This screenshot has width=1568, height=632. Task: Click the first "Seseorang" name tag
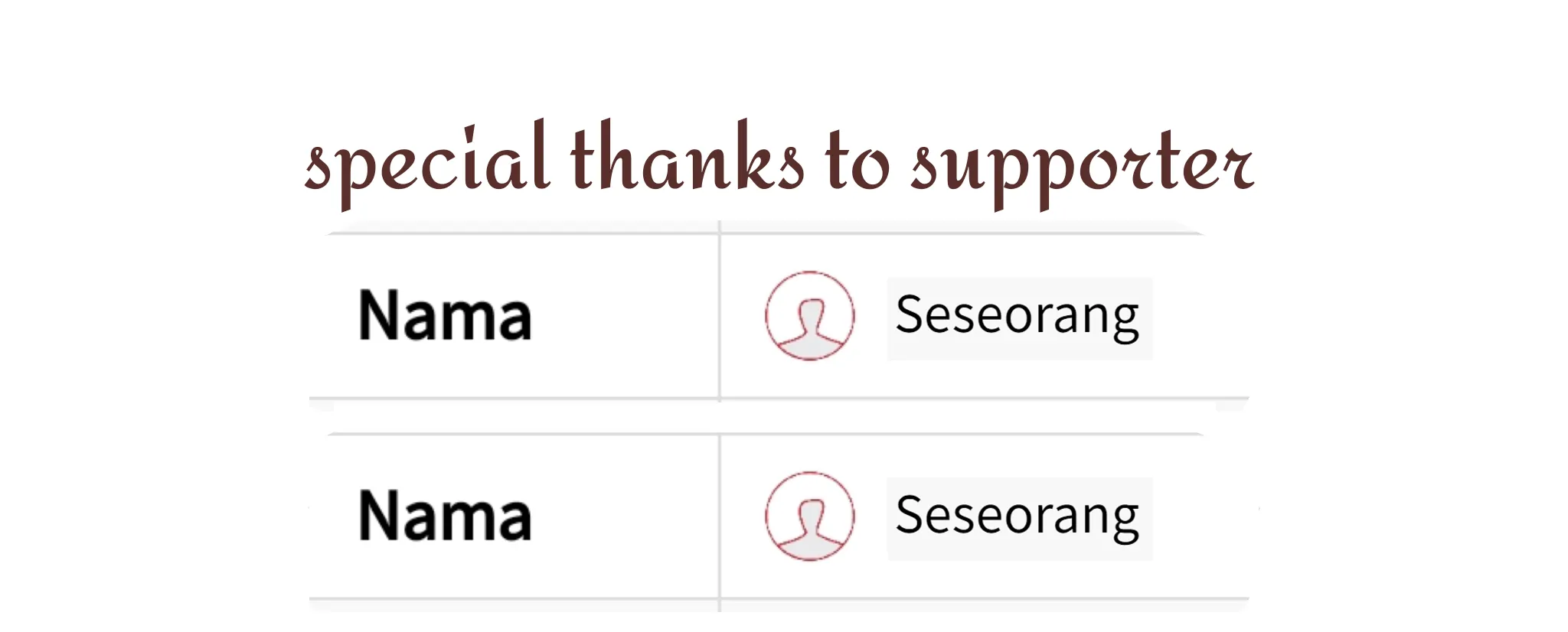tap(1018, 317)
